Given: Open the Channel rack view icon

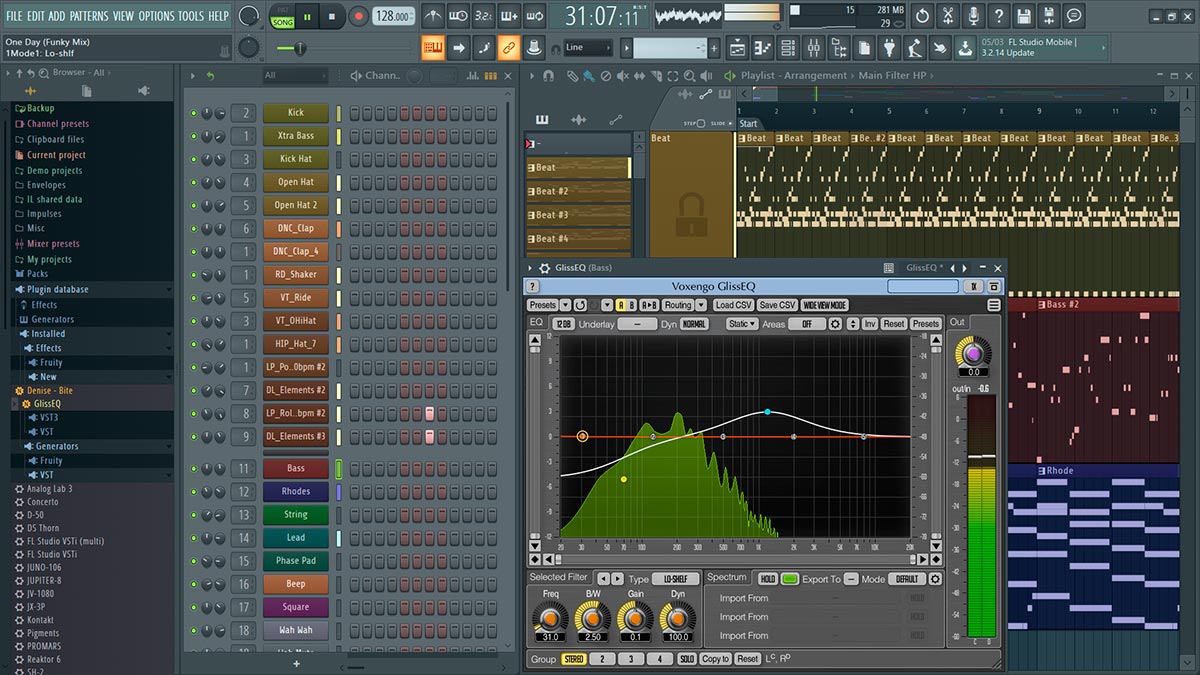Looking at the screenshot, I should tap(788, 47).
